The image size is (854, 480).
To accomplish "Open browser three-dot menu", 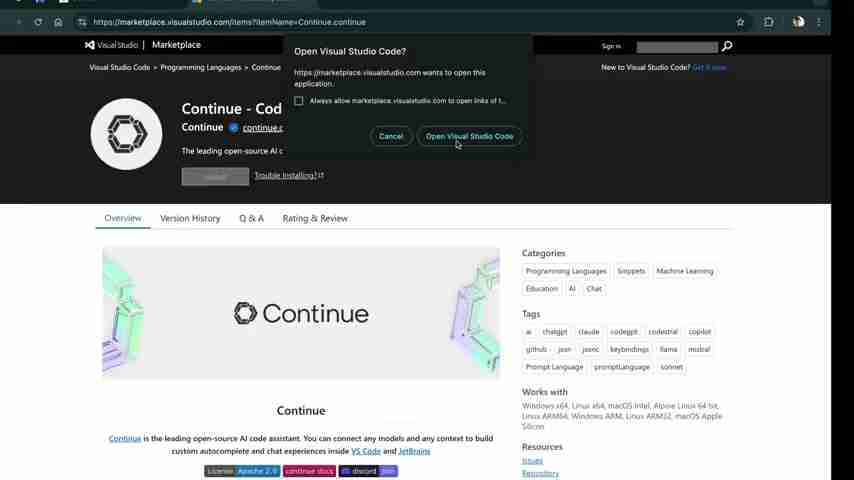I will pyautogui.click(x=819, y=22).
